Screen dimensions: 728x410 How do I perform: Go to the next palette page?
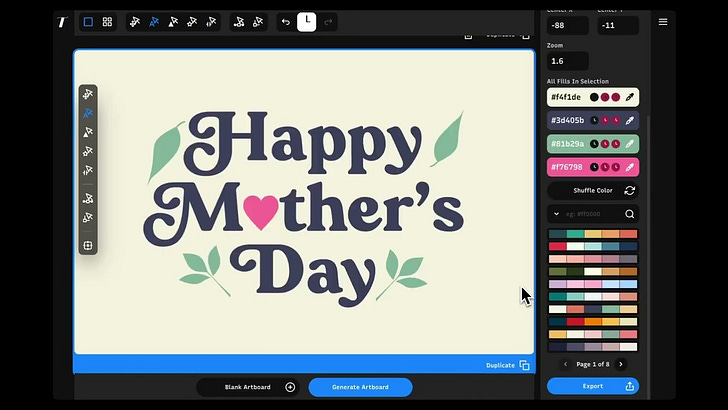tap(621, 364)
